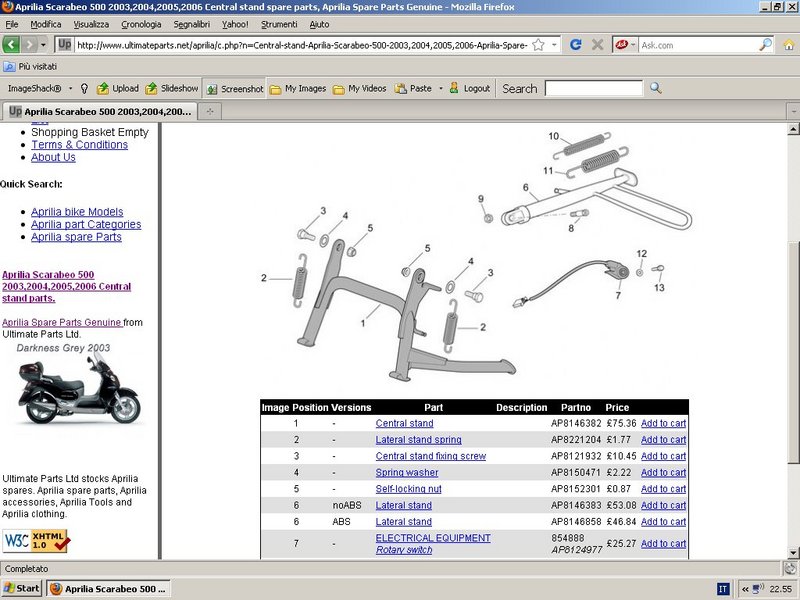Start the ImageShack Slideshow

tap(172, 88)
